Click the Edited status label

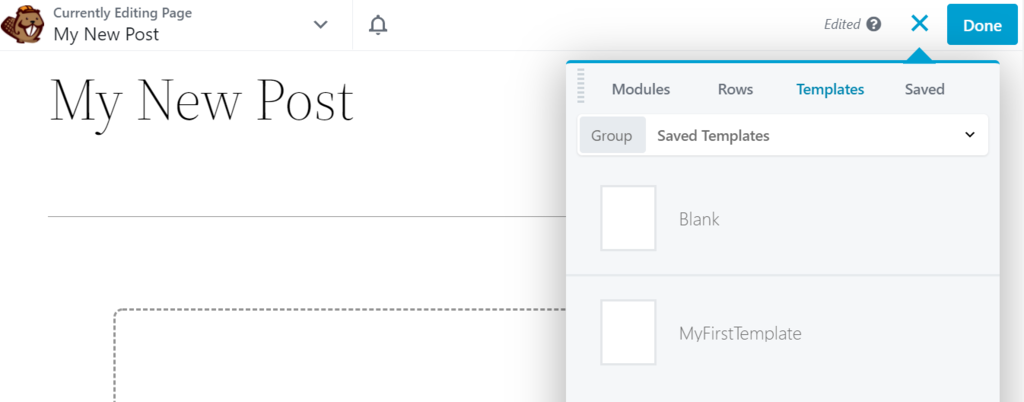[842, 25]
